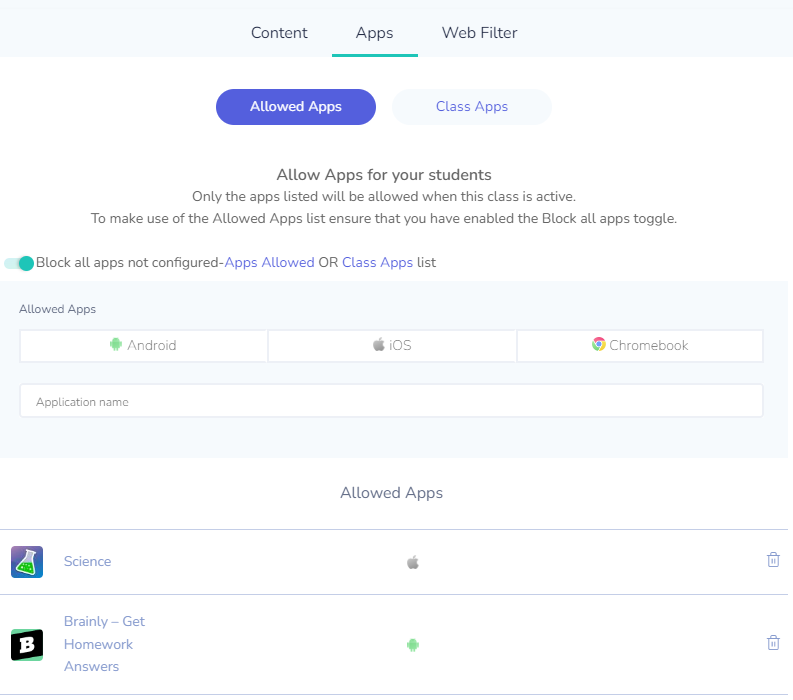Follow the Class Apps link in toggle text
793x700 pixels.
377,262
